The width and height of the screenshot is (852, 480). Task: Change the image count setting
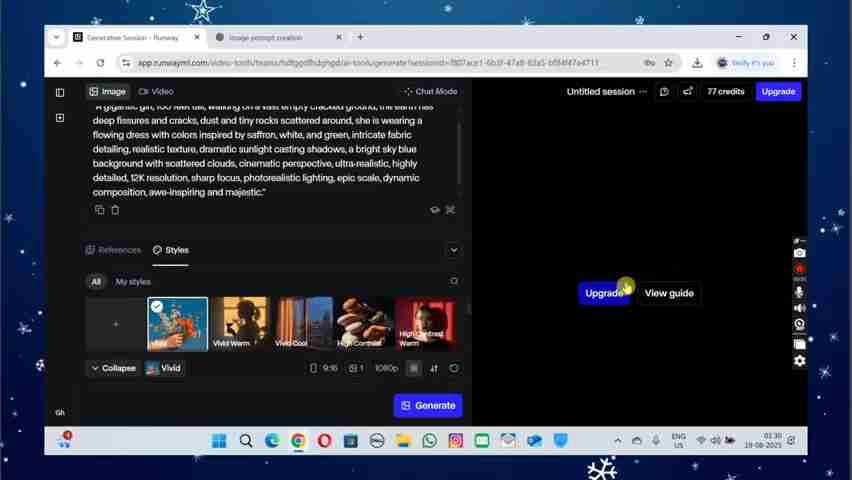pyautogui.click(x=356, y=368)
